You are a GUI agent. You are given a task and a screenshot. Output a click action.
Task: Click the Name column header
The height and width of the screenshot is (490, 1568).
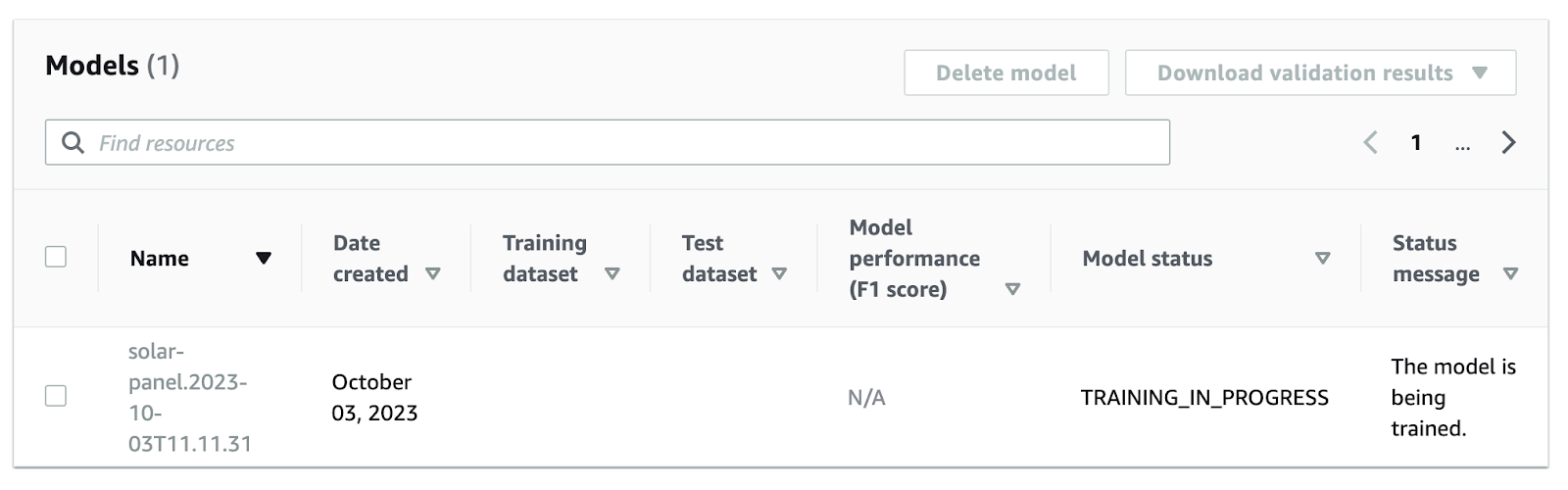click(x=160, y=259)
